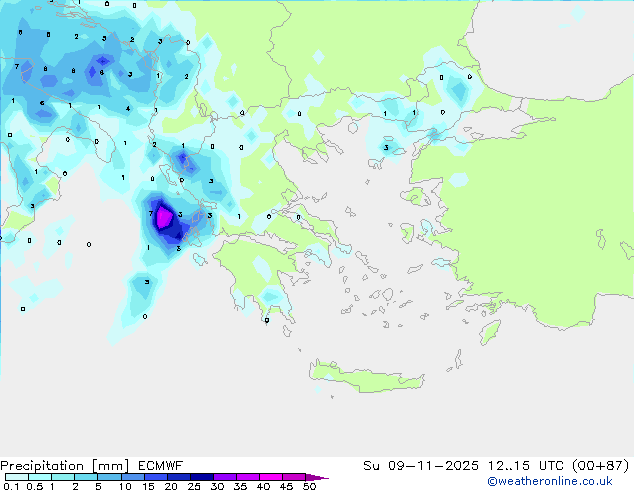Click the island of Crete on map
Image resolution: width=634 pixels, height=490 pixels.
[366, 376]
